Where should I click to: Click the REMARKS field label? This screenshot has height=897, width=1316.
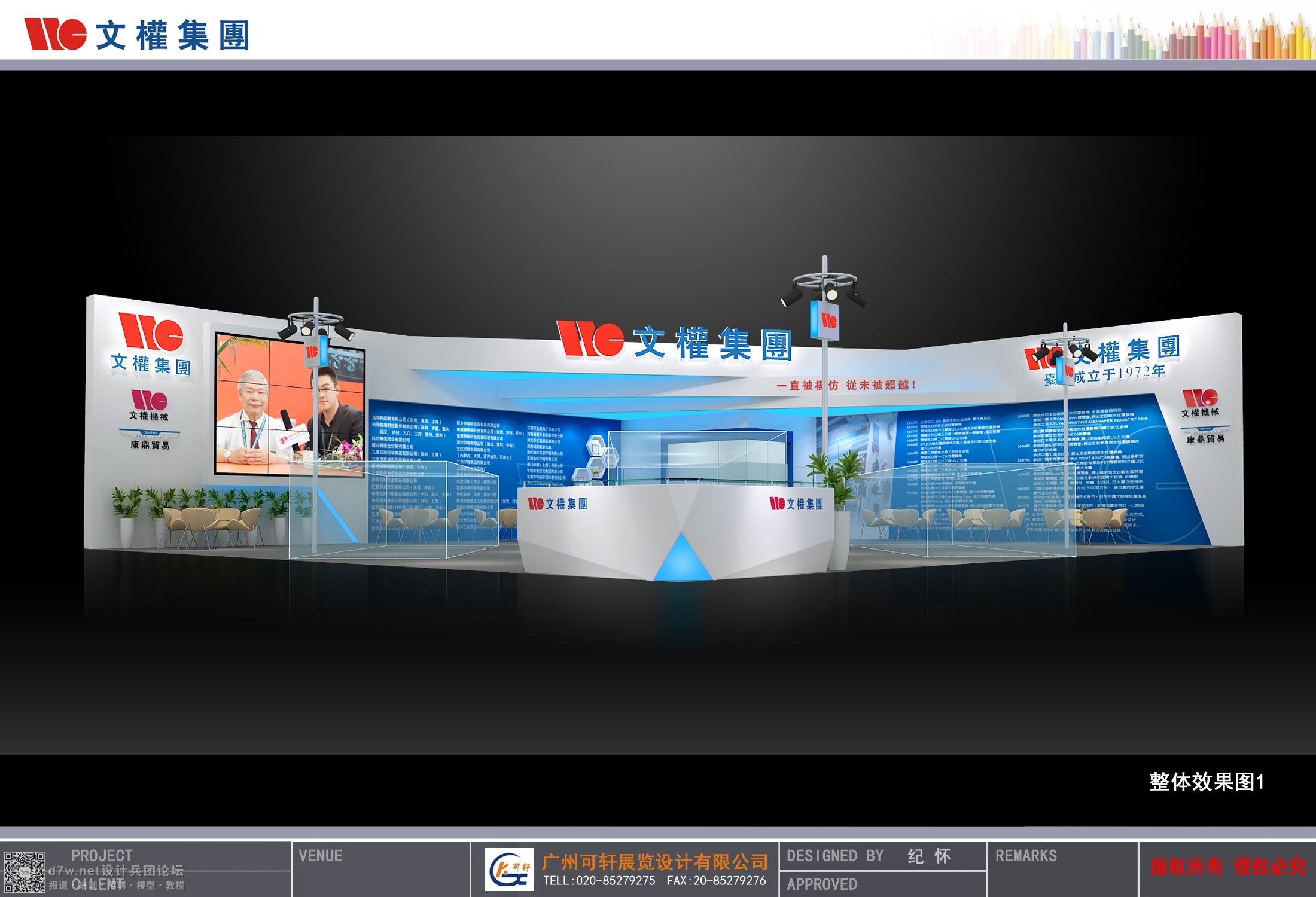1026,856
